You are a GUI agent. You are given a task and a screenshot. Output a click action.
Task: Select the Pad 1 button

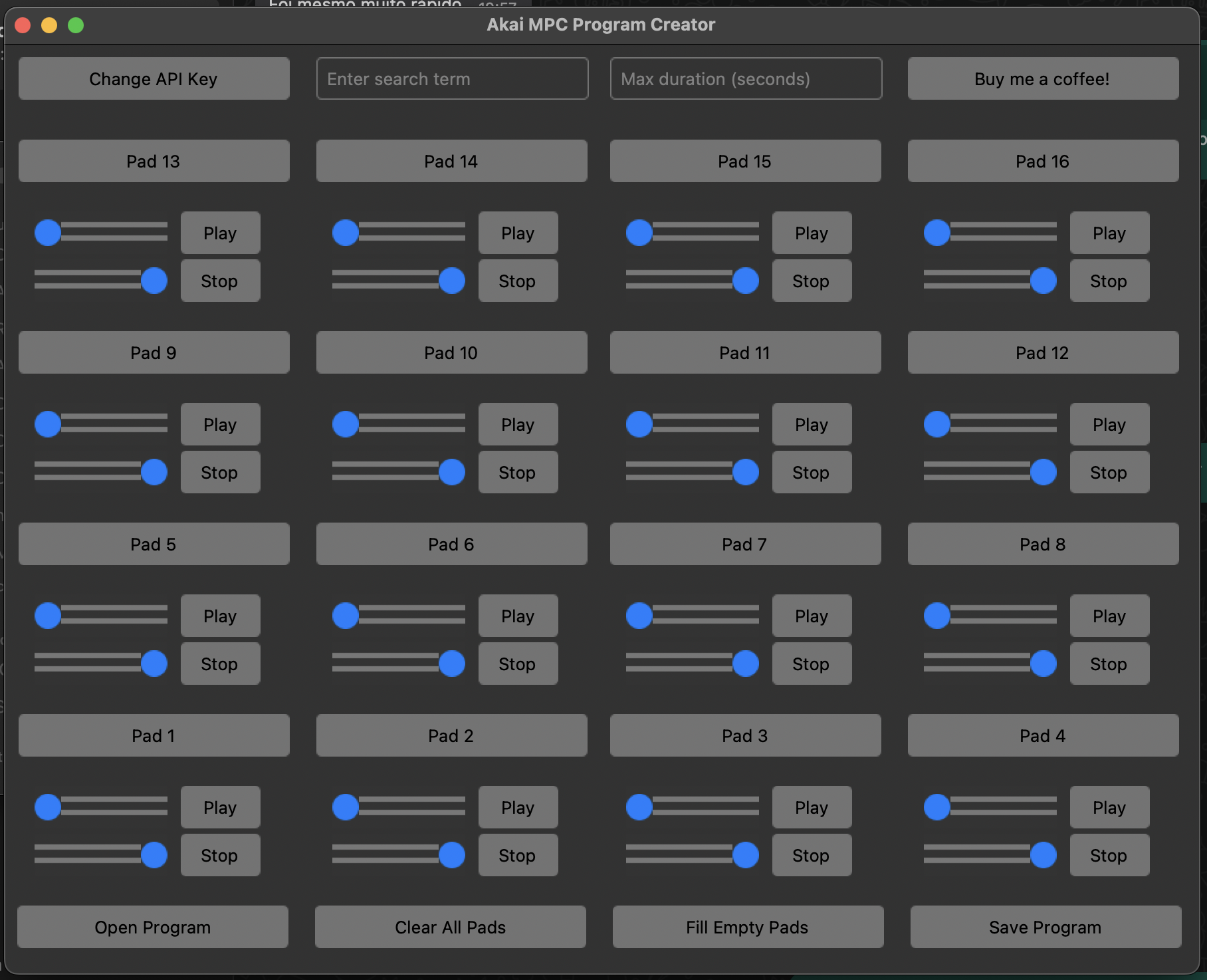154,735
